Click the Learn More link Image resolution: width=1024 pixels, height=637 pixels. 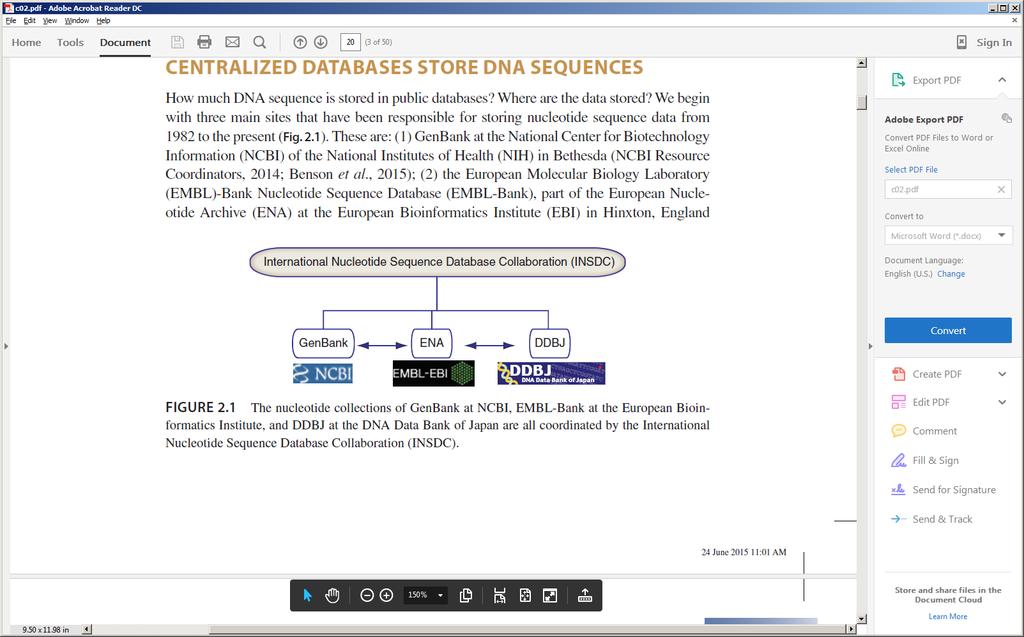click(x=948, y=616)
